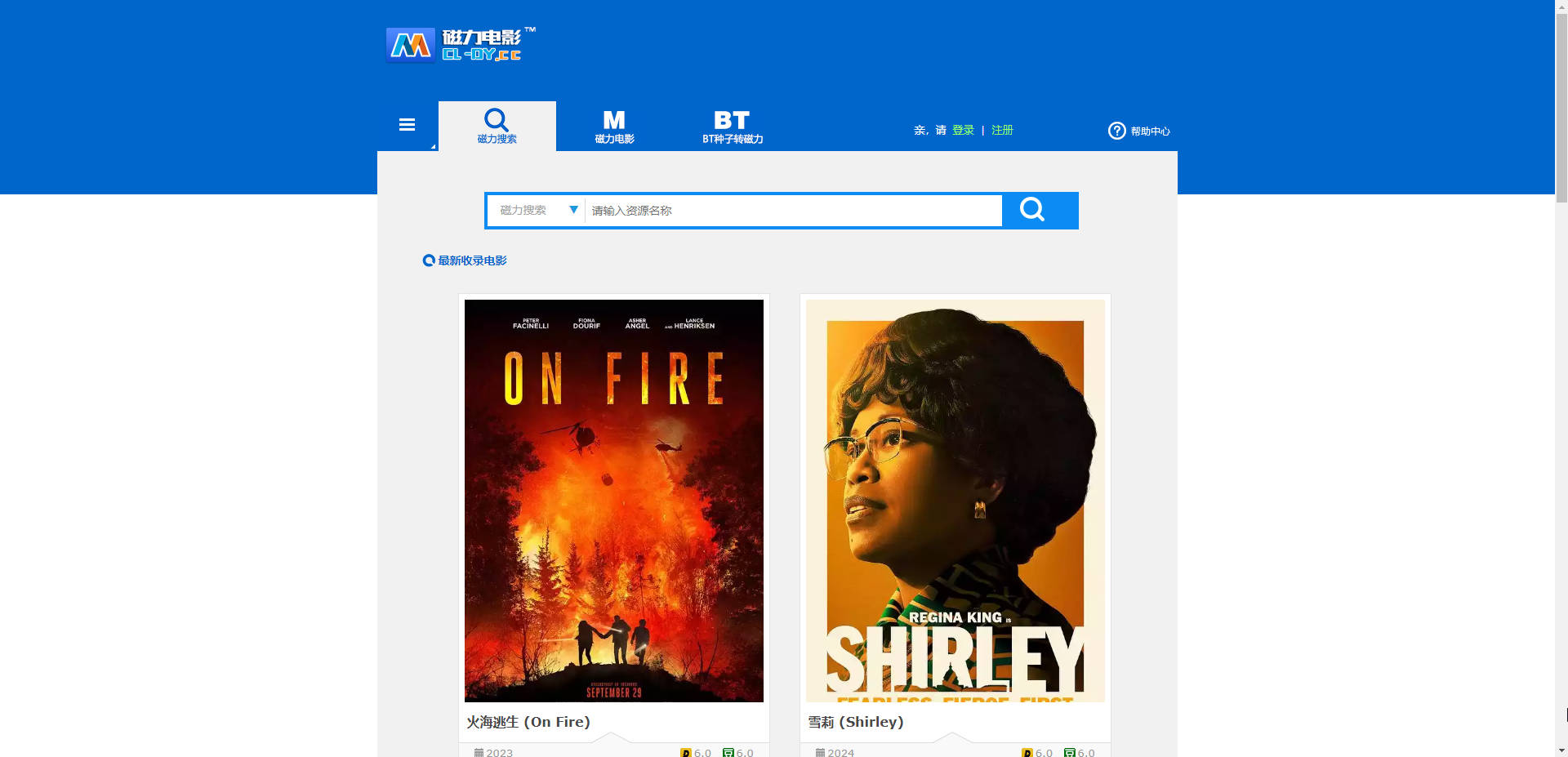The width and height of the screenshot is (1568, 757).
Task: Click the resource name search input field
Action: (x=792, y=211)
